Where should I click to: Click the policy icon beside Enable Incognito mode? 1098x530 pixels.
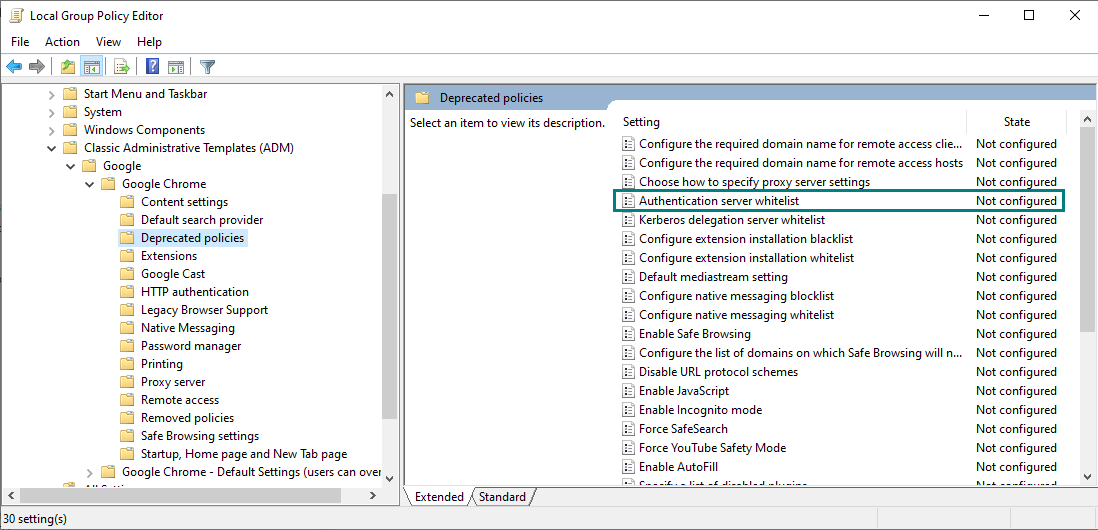[x=628, y=410]
